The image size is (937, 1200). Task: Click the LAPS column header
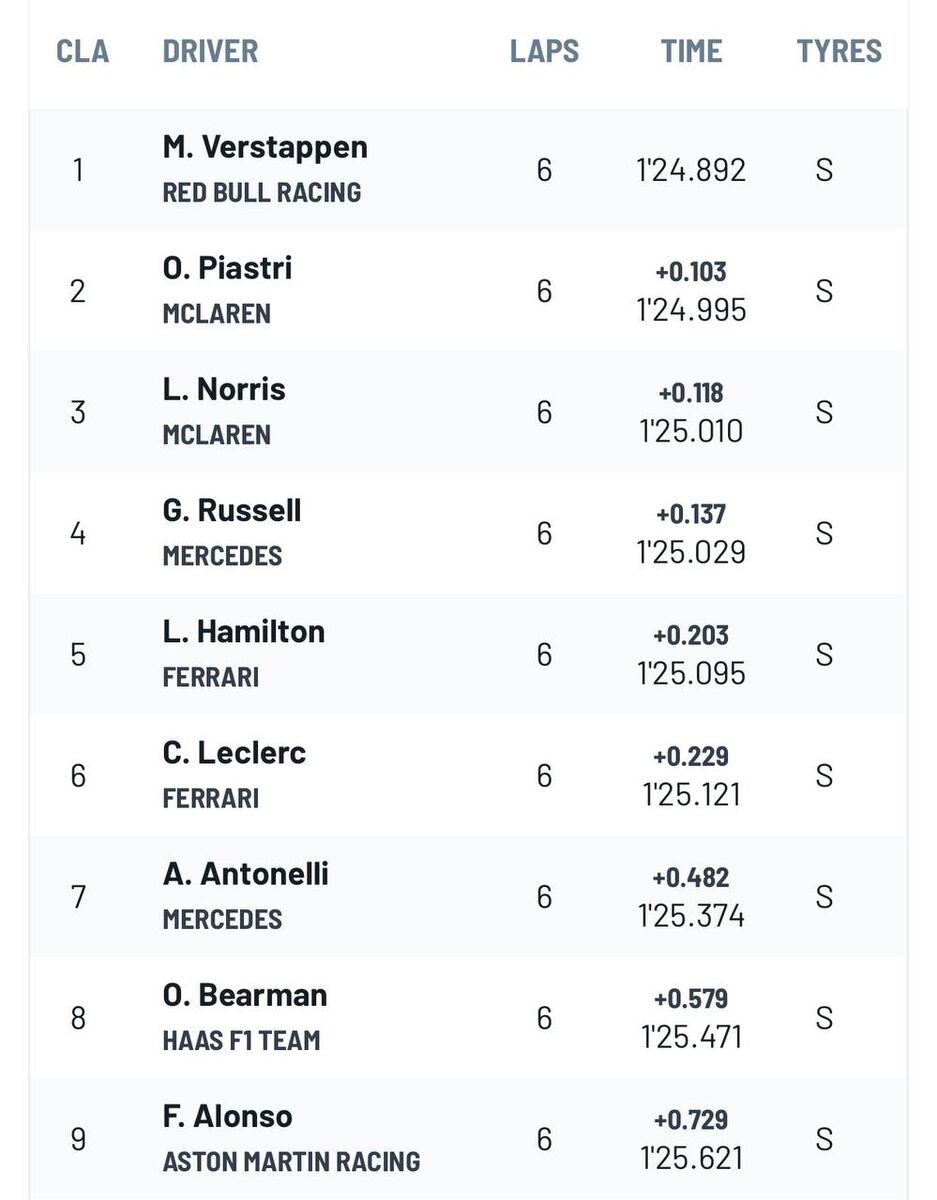pos(544,50)
